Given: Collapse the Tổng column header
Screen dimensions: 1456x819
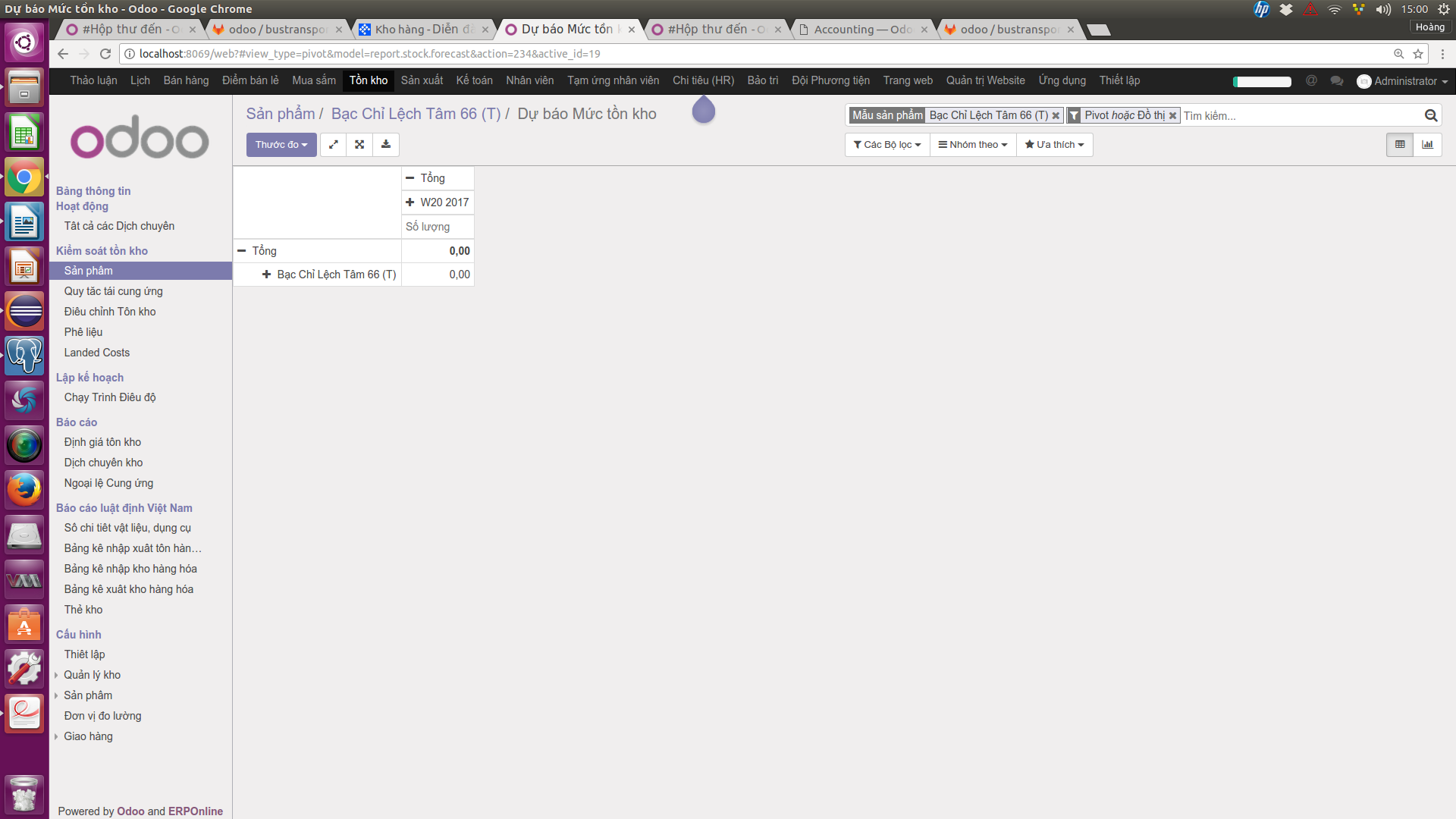Looking at the screenshot, I should (409, 178).
